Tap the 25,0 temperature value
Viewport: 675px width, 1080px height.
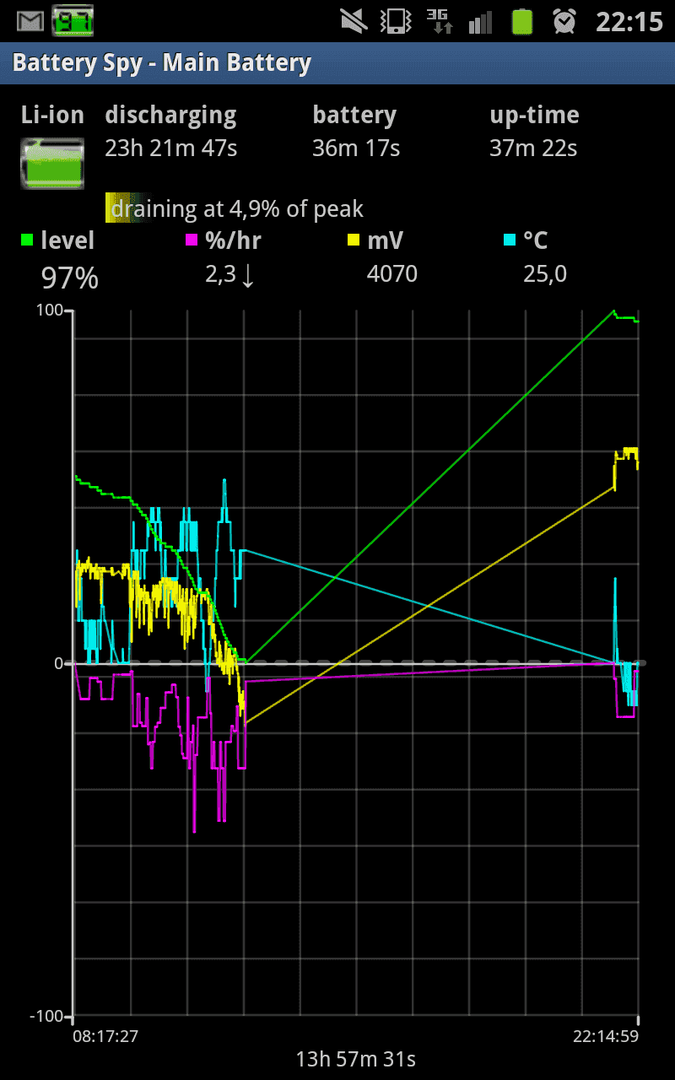click(x=545, y=275)
